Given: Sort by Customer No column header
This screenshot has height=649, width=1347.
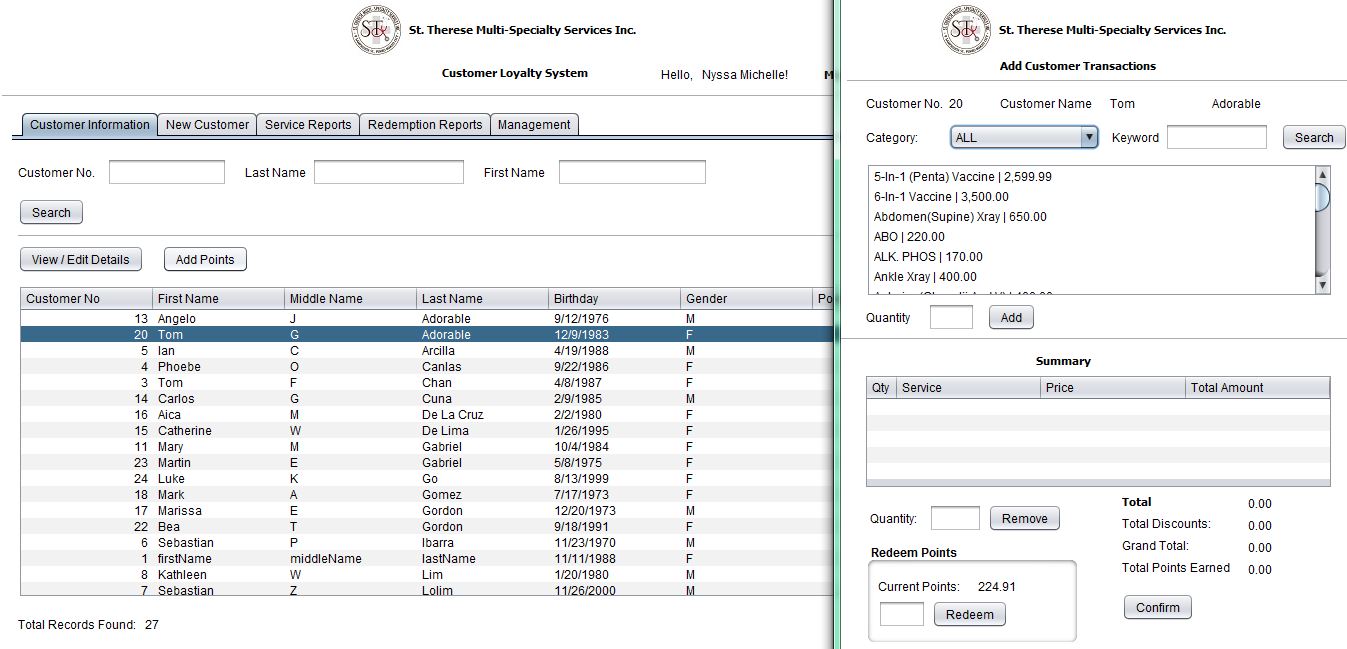Looking at the screenshot, I should 86,298.
